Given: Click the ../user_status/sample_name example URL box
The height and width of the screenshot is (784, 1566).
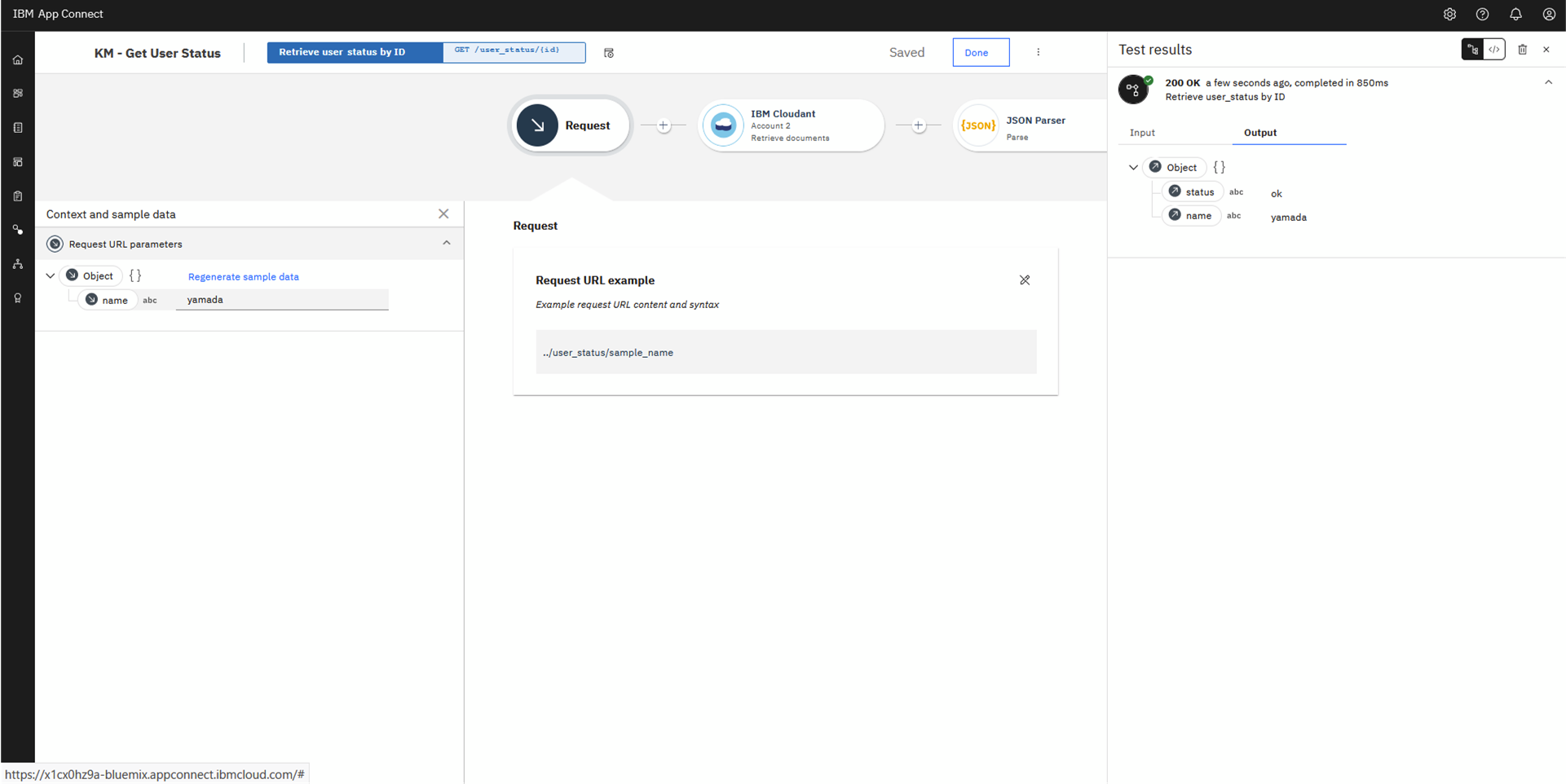Looking at the screenshot, I should pyautogui.click(x=786, y=352).
